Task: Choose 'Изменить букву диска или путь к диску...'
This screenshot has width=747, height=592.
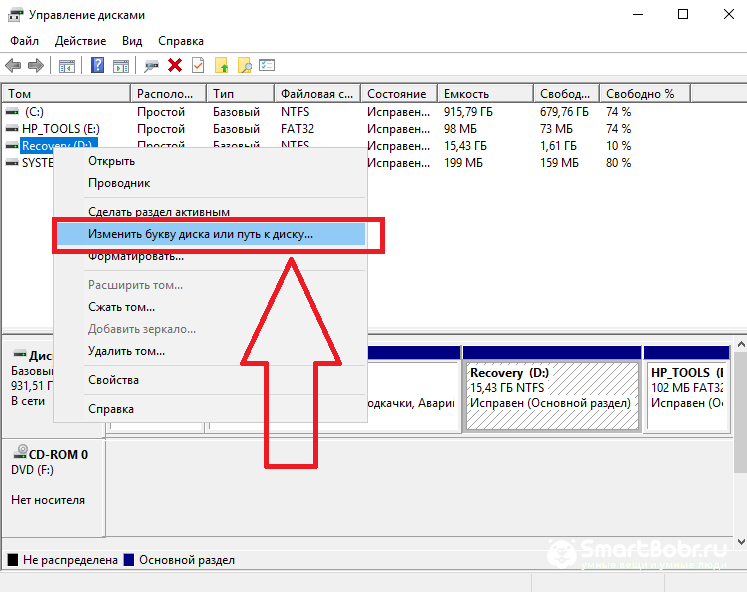Action: [x=200, y=234]
